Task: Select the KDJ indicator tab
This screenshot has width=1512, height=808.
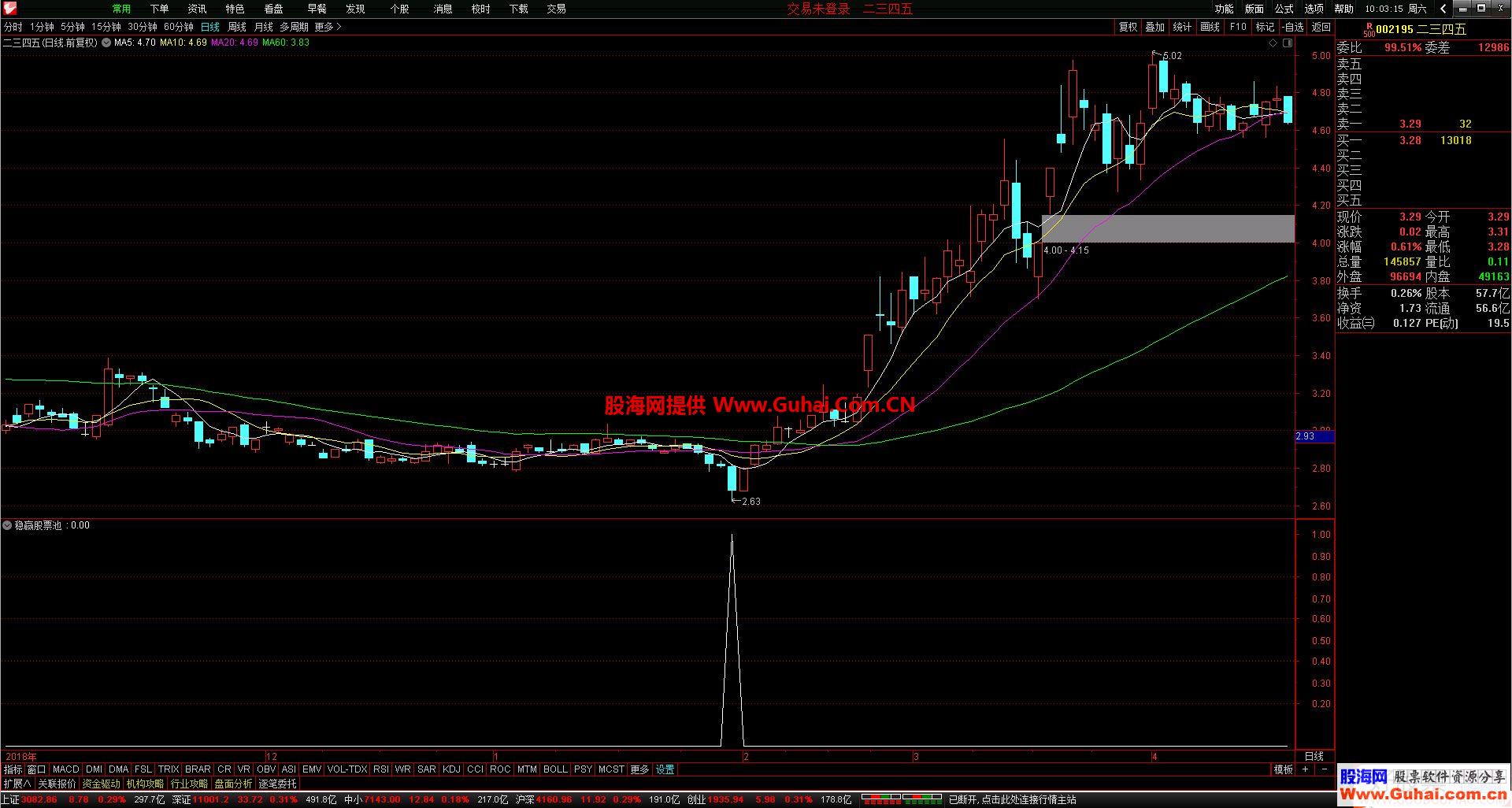Action: point(451,769)
